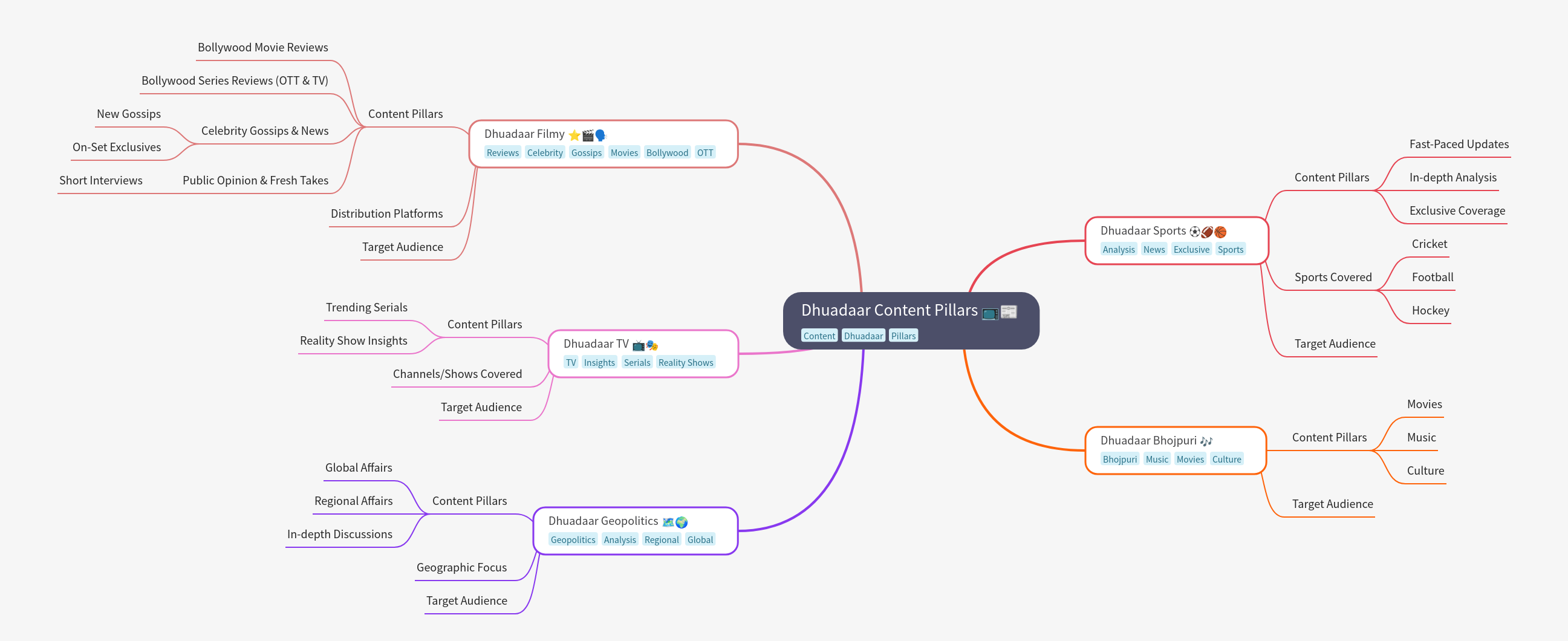Click the Celebrity tag on Dhuadaar Filmy
1568x641 pixels.
click(x=545, y=153)
